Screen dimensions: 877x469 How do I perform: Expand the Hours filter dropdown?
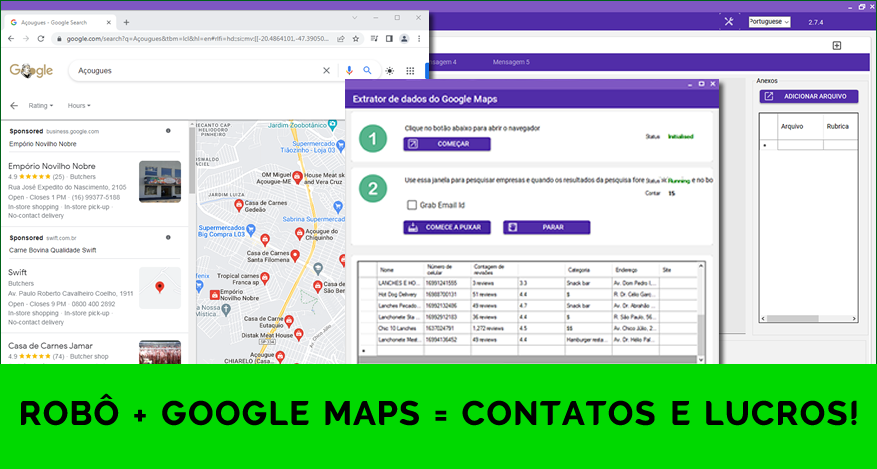79,105
